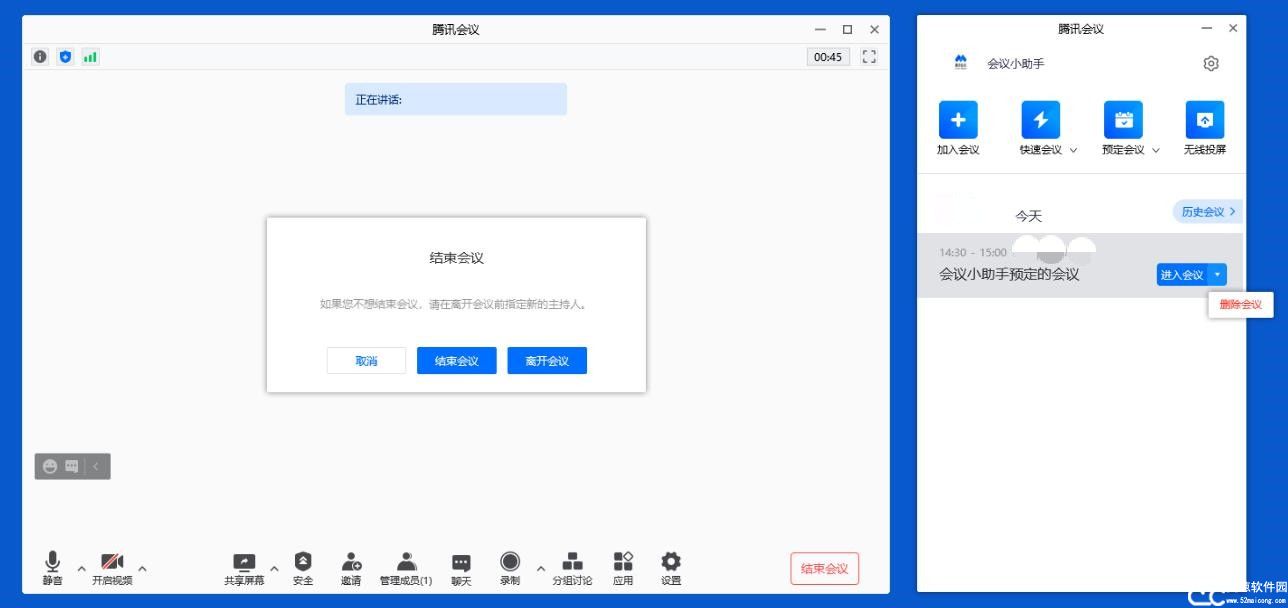Image resolution: width=1288 pixels, height=608 pixels.
Task: Click the 会议小助手 user name
Action: pyautogui.click(x=1016, y=63)
